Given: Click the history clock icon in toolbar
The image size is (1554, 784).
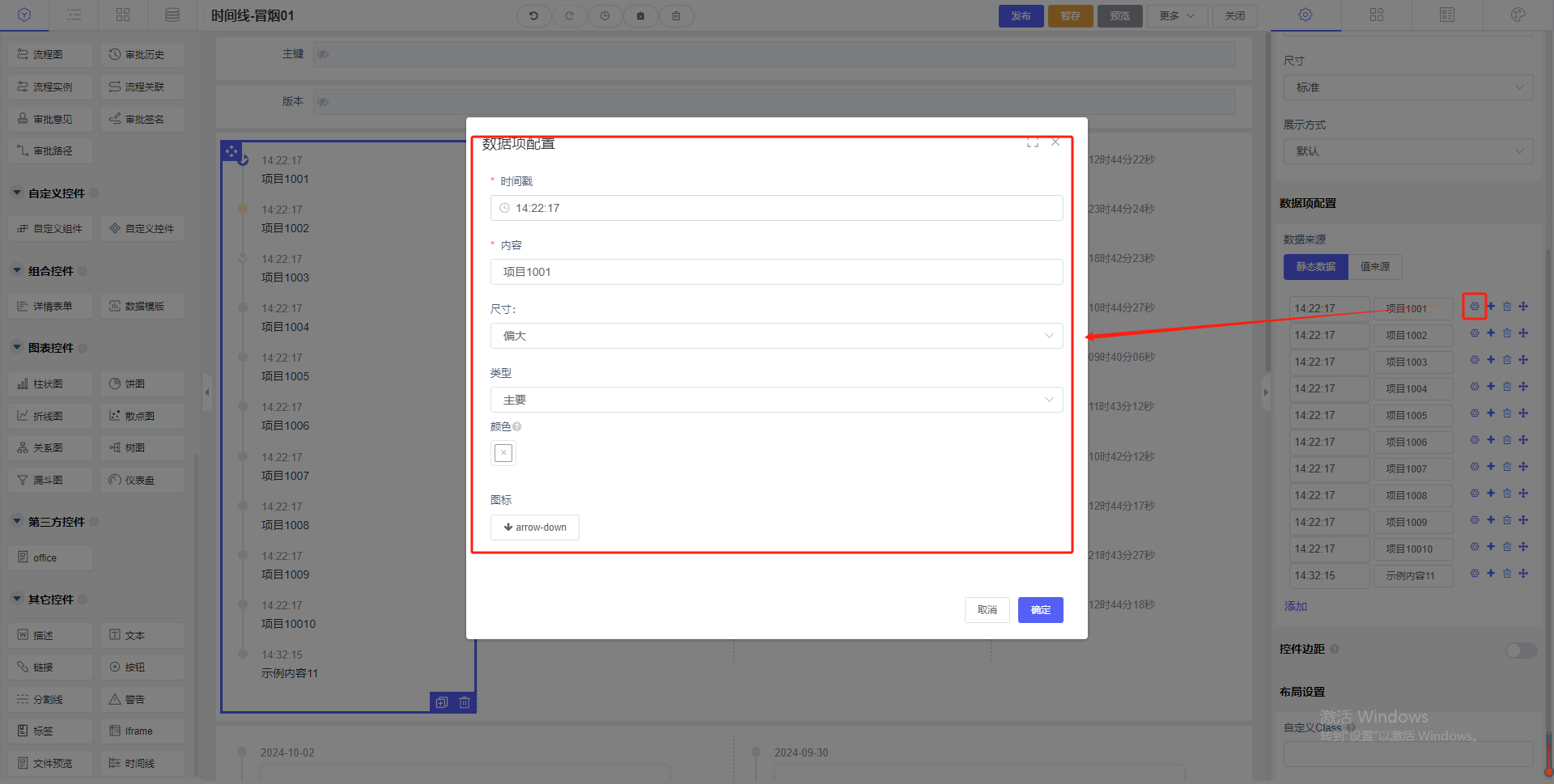Looking at the screenshot, I should [x=605, y=15].
